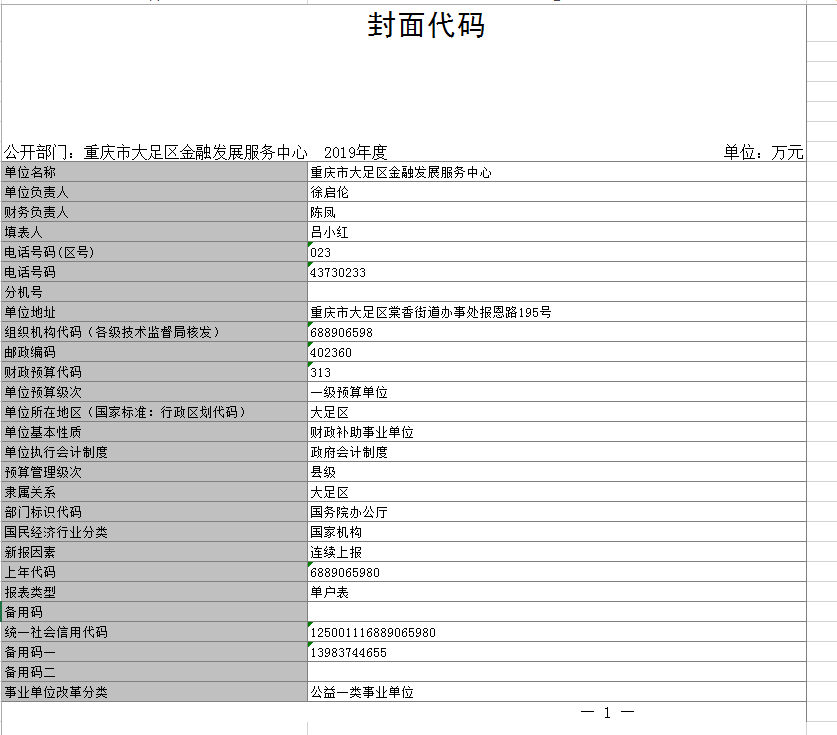Screen dimensions: 837x735
Task: Click the 政府会计制度 value cell
Action: (x=557, y=452)
